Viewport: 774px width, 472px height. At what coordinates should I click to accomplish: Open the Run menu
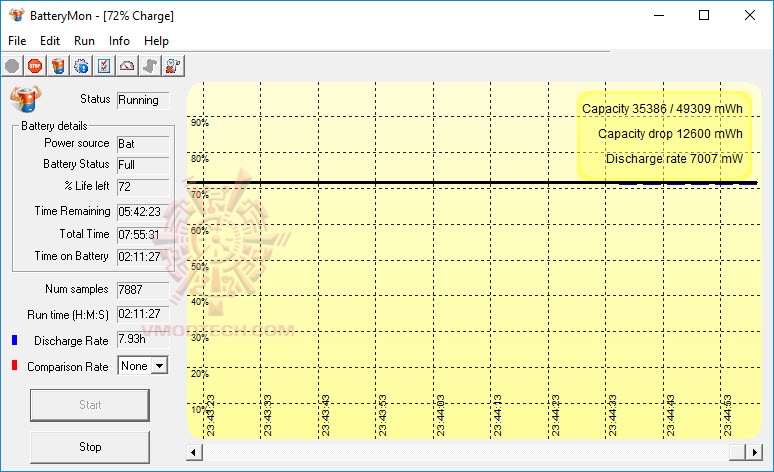coord(84,40)
